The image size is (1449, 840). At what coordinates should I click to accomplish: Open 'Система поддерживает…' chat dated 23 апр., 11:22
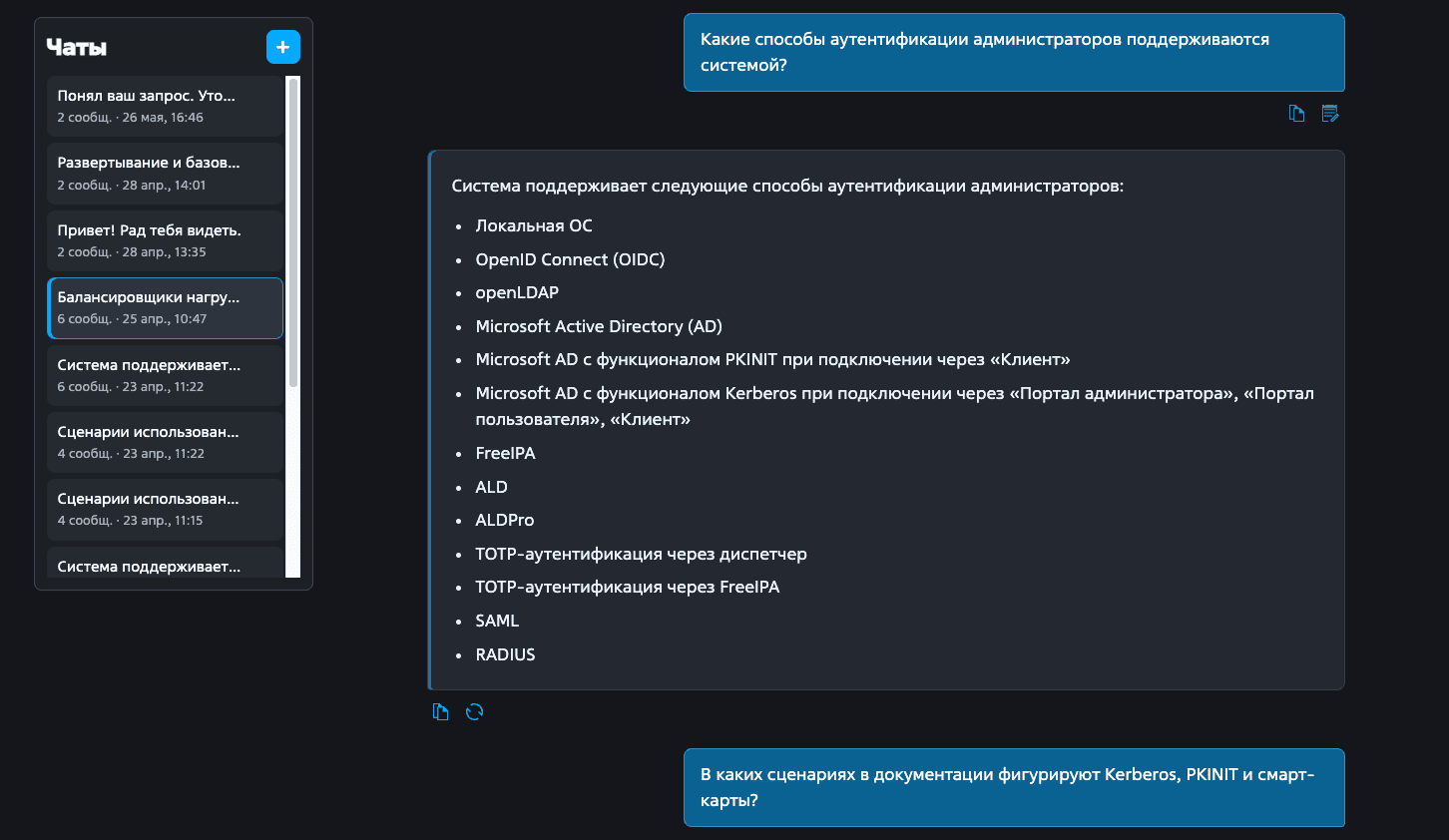[x=165, y=375]
